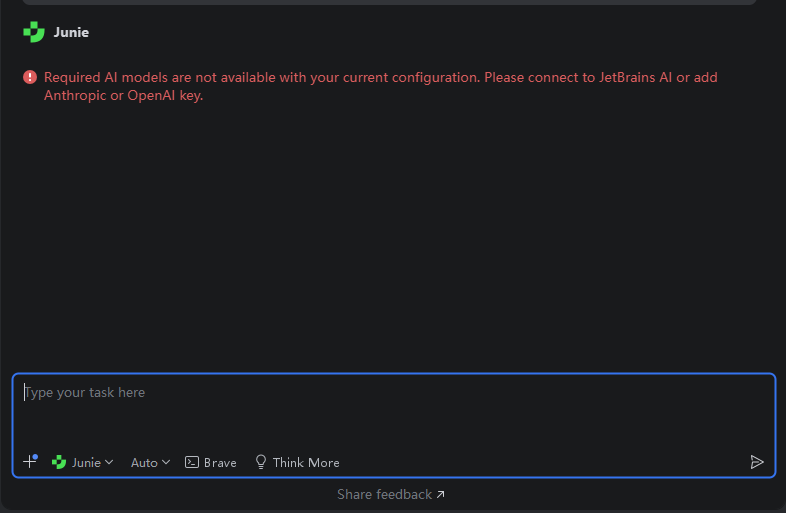Viewport: 786px width, 513px height.
Task: Click the terminal icon beside Brave
Action: pyautogui.click(x=191, y=462)
